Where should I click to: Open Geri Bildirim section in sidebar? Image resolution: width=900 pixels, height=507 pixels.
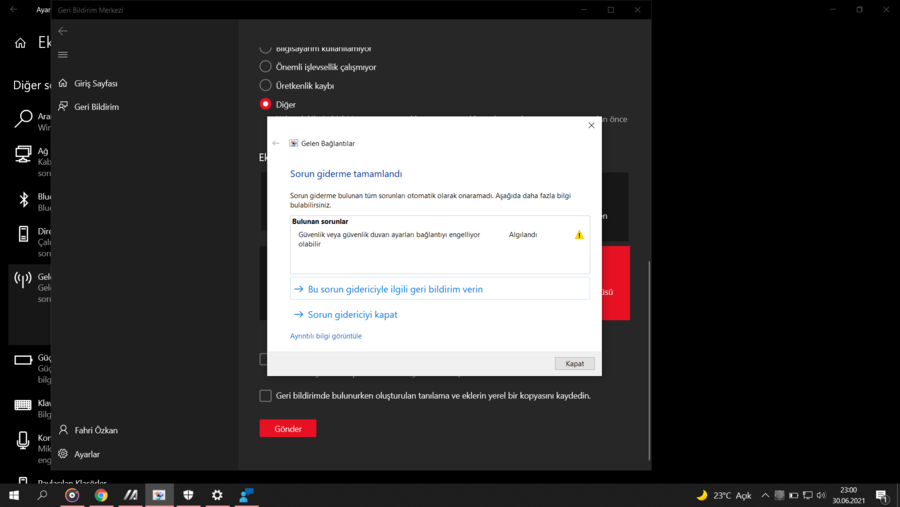(96, 107)
